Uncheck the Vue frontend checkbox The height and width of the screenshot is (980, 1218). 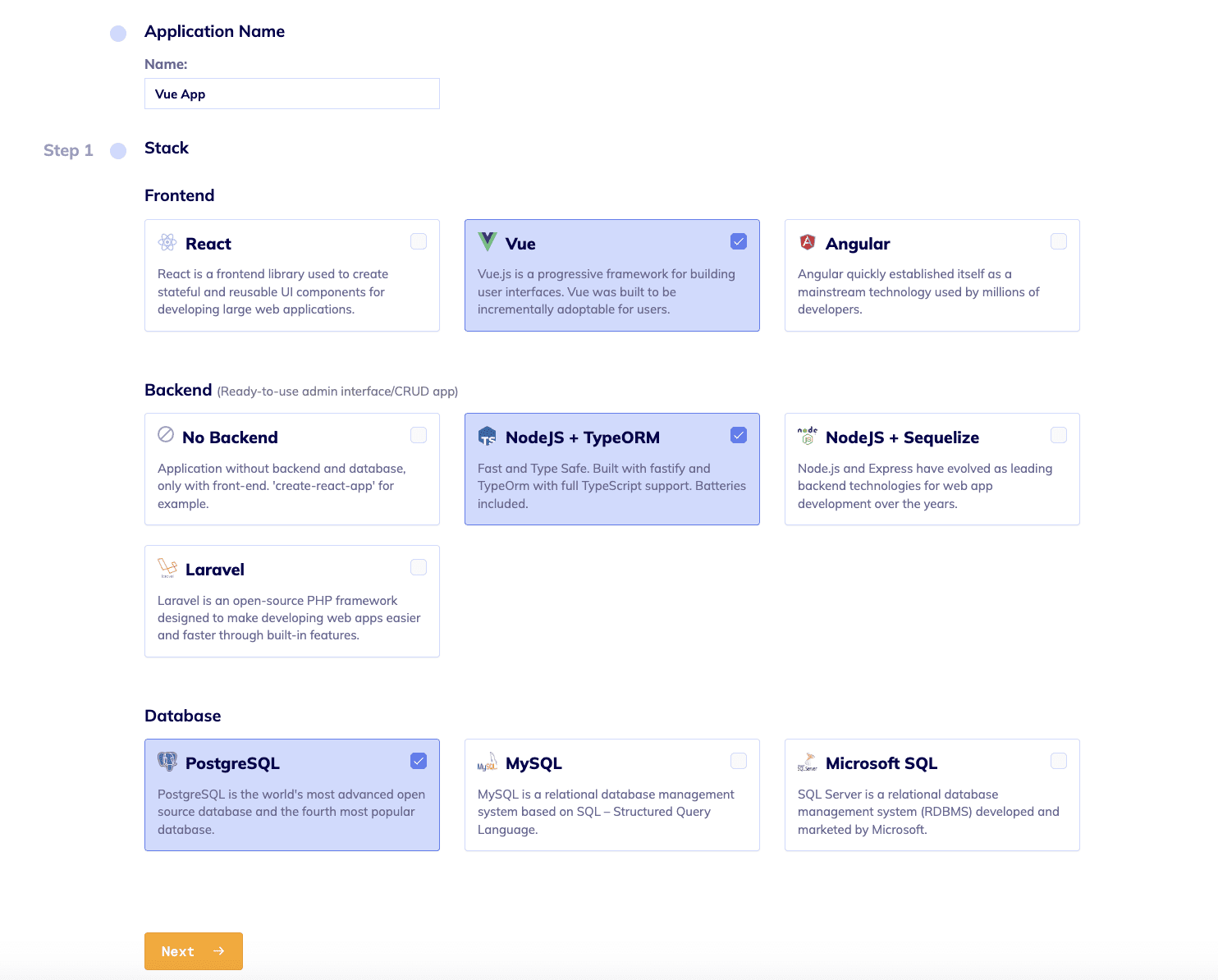pos(739,241)
